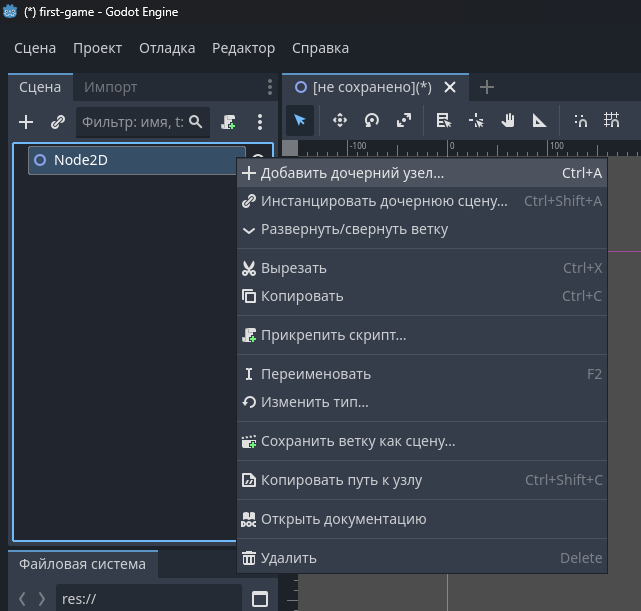The width and height of the screenshot is (641, 611).
Task: Add a new scene tab with plus
Action: click(x=487, y=87)
